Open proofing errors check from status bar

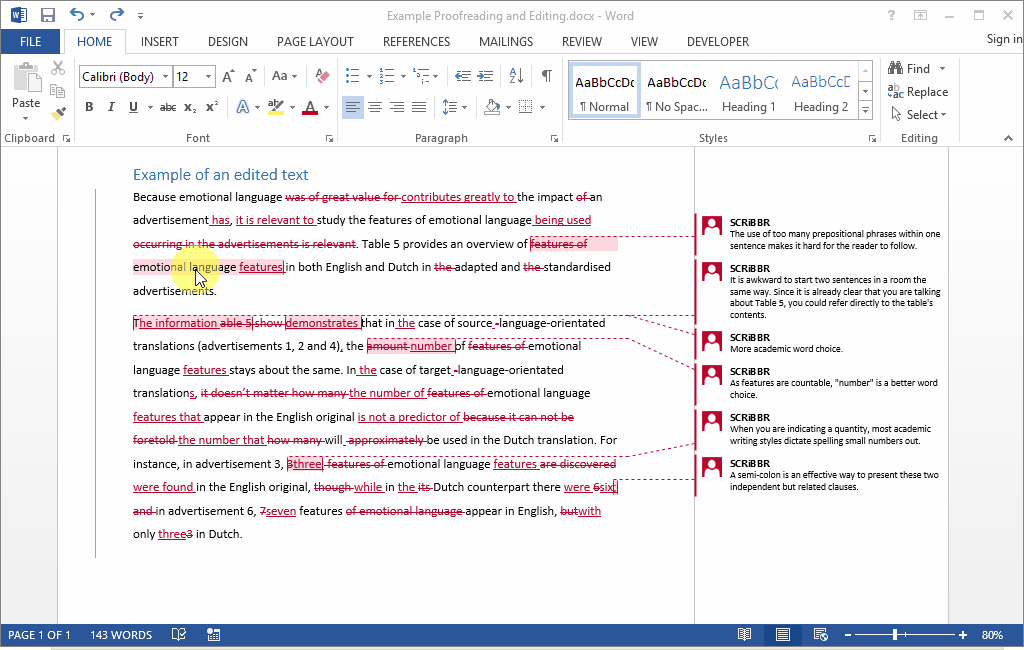(x=179, y=634)
